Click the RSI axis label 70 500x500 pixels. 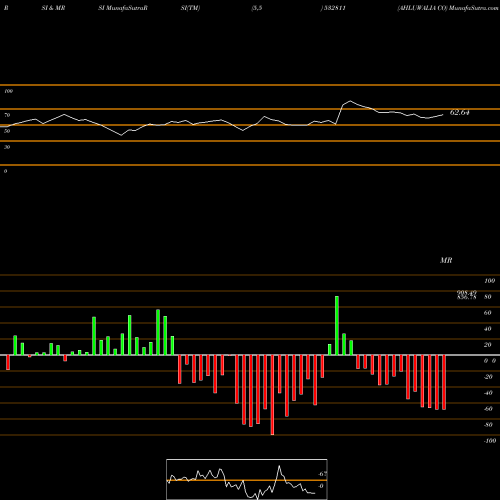click(7, 115)
